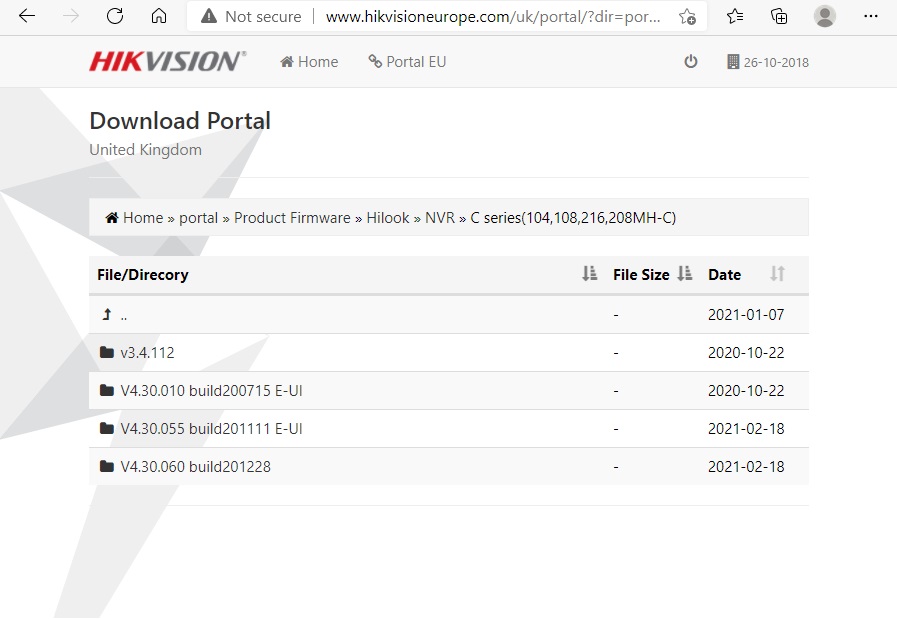Click the Hikvision logo

166,60
